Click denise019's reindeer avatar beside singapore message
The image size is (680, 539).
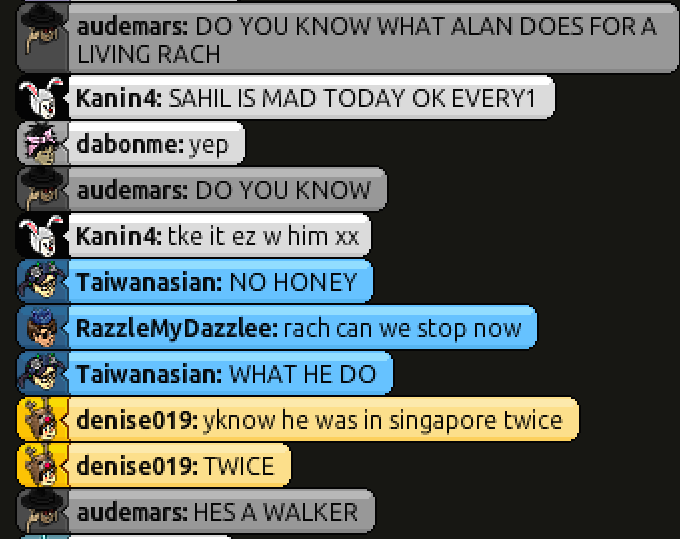tap(42, 419)
